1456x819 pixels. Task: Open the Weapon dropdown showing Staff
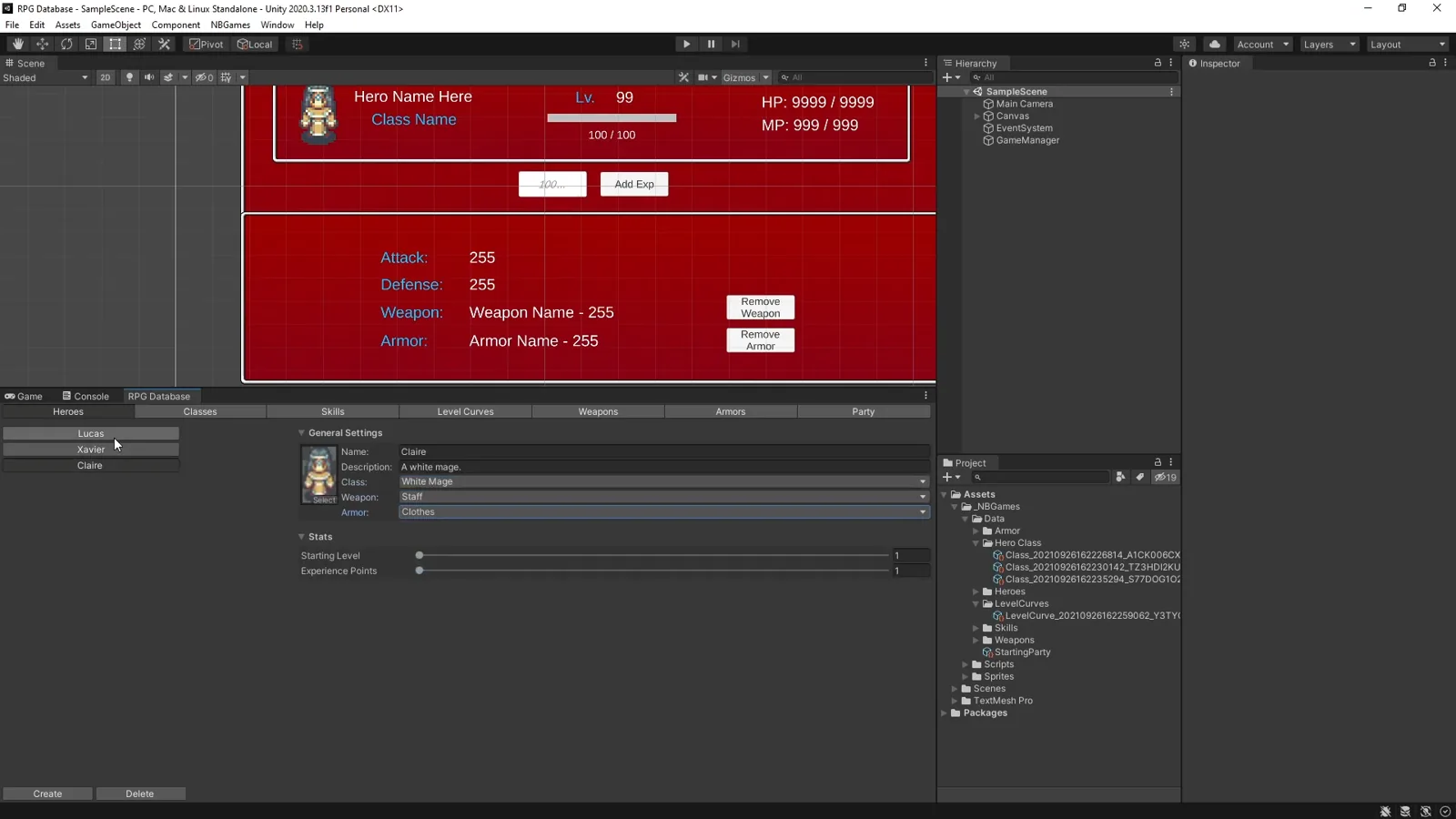point(664,497)
